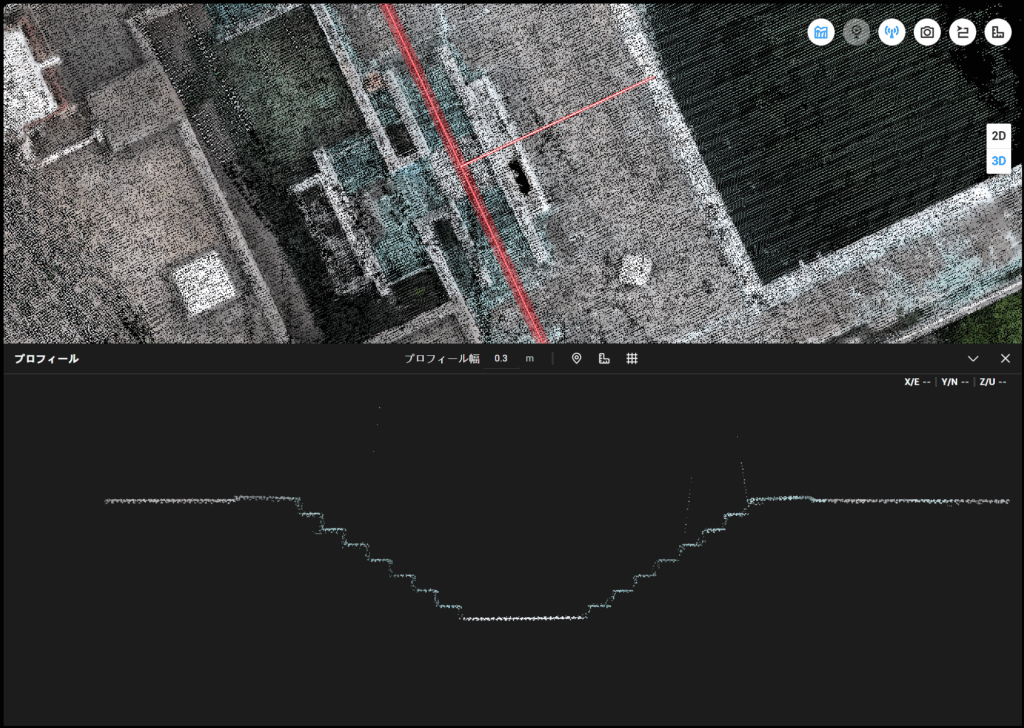Viewport: 1024px width, 728px height.
Task: Click the profile width input field
Action: click(501, 359)
